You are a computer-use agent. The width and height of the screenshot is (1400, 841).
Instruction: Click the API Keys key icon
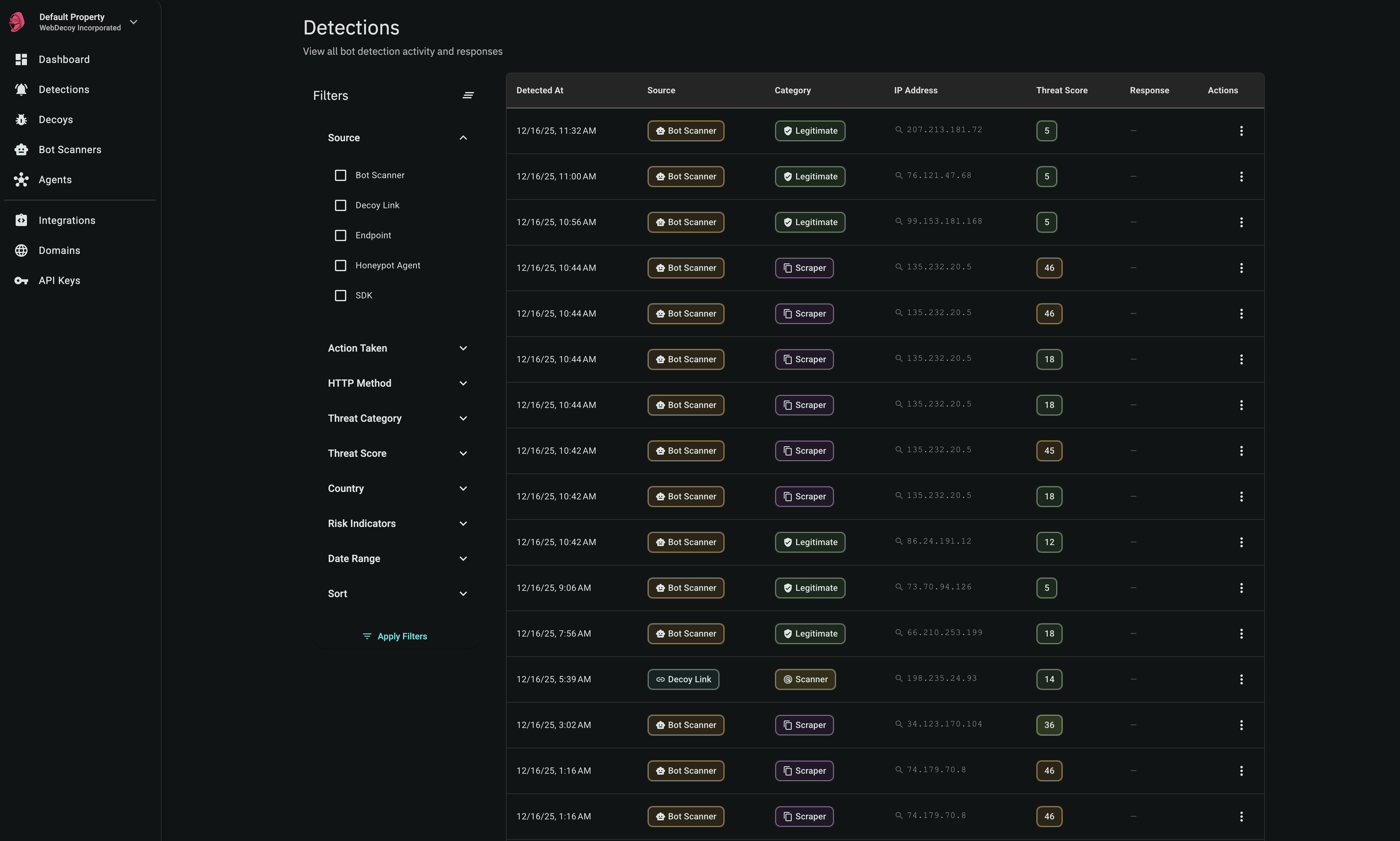tap(21, 281)
